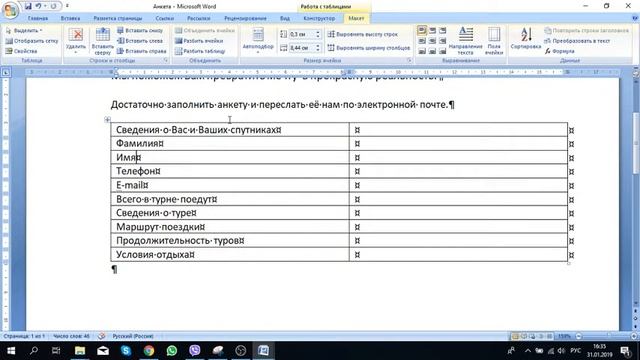Open table Properties (Свойства)
640x360 pixels.
21,51
